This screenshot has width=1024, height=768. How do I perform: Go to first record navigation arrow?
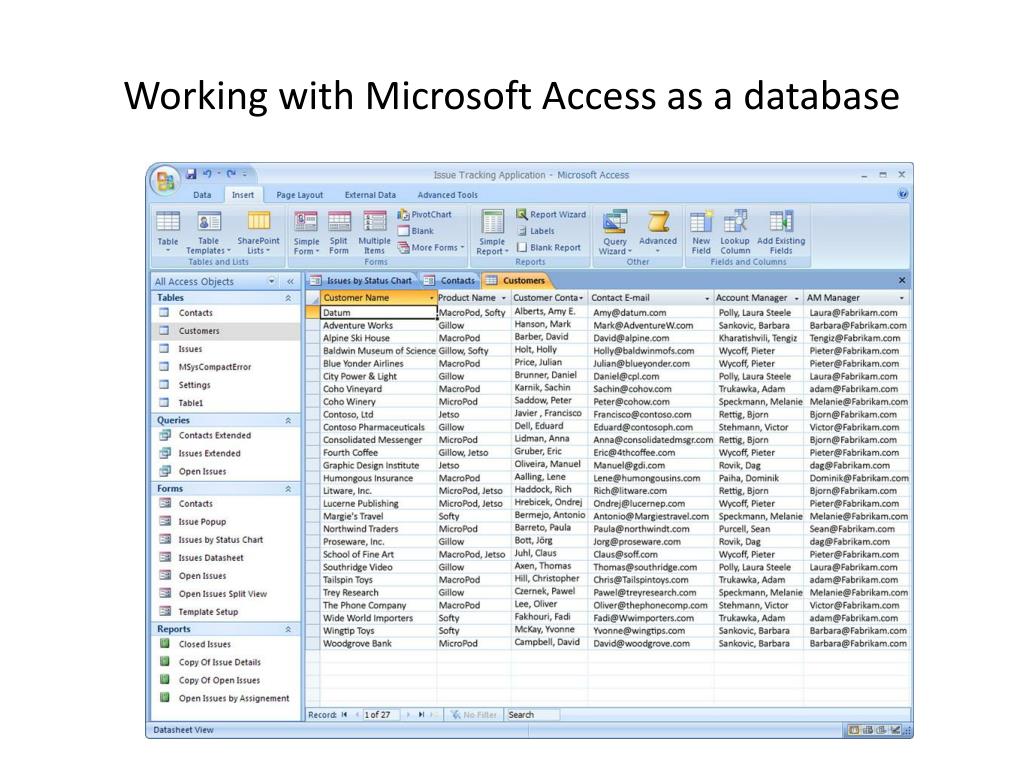pos(345,714)
